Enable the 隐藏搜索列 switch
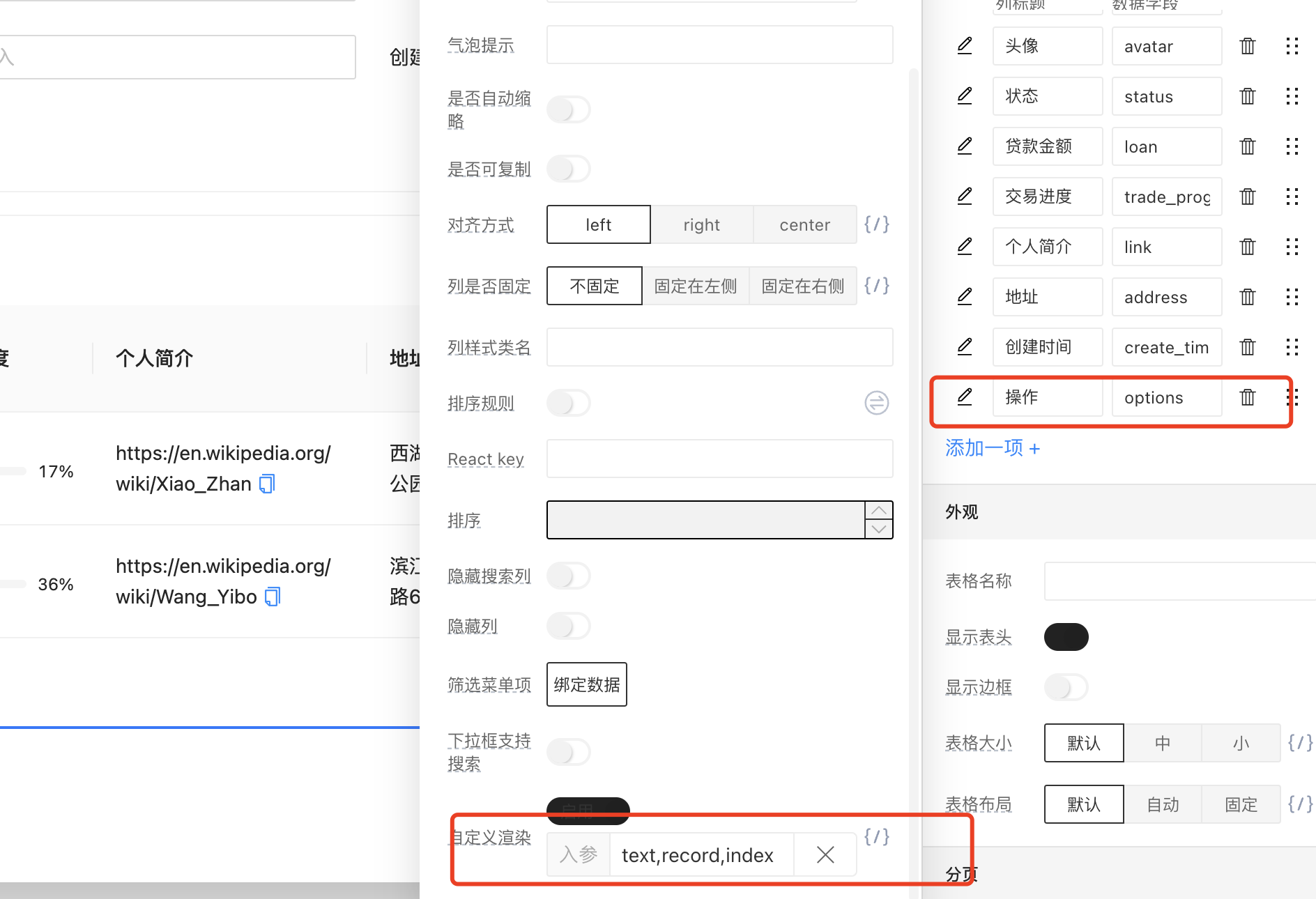This screenshot has height=899, width=1316. click(569, 576)
